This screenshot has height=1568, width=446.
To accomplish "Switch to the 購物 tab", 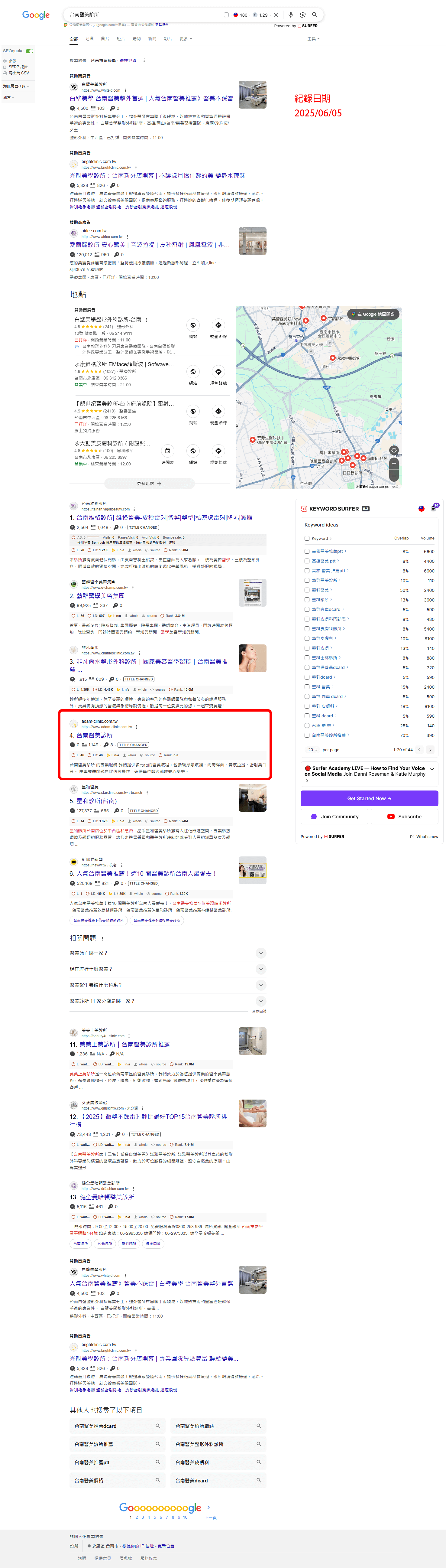I will point(136,39).
